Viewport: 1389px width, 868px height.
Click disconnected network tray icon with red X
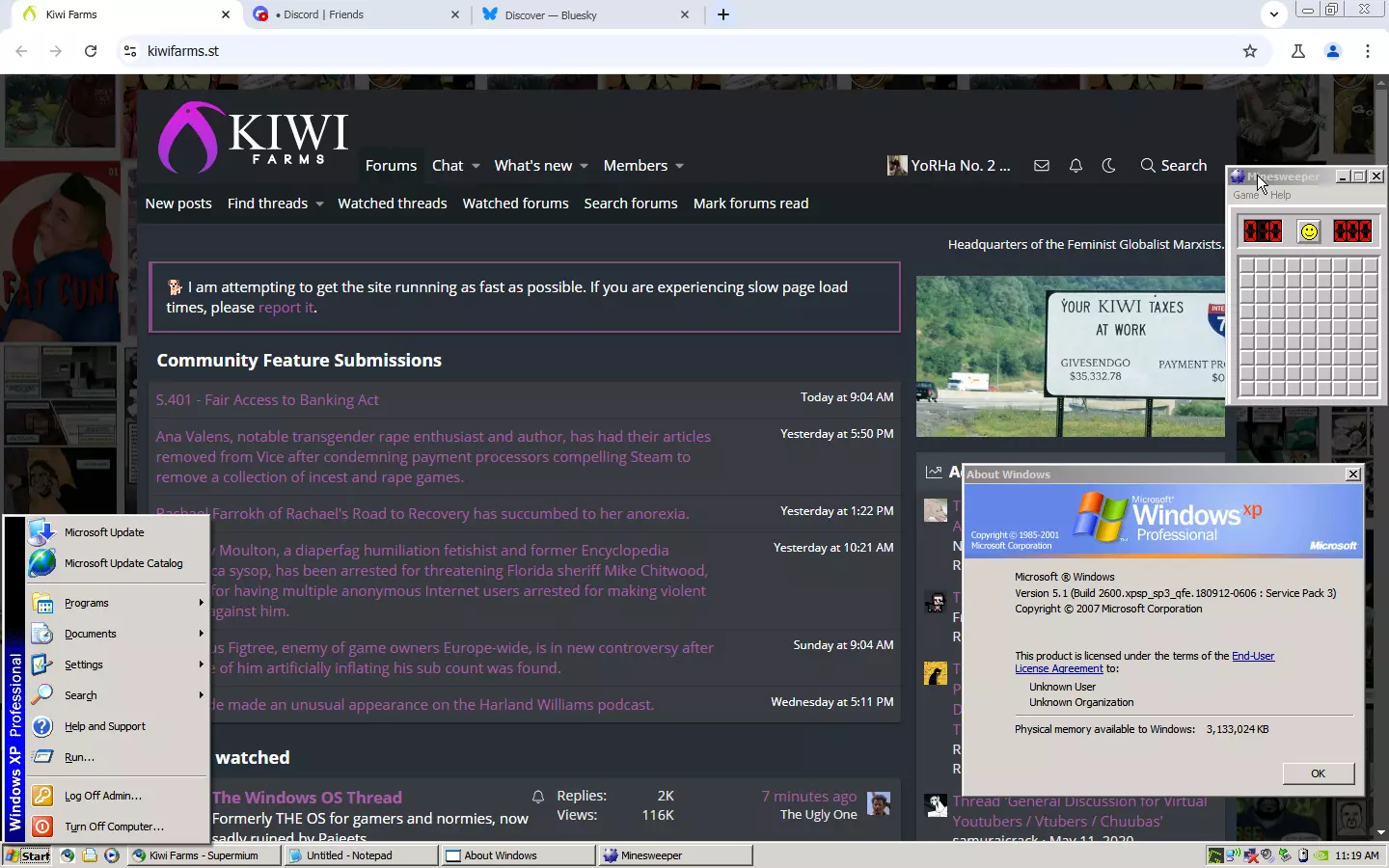pyautogui.click(x=1251, y=855)
